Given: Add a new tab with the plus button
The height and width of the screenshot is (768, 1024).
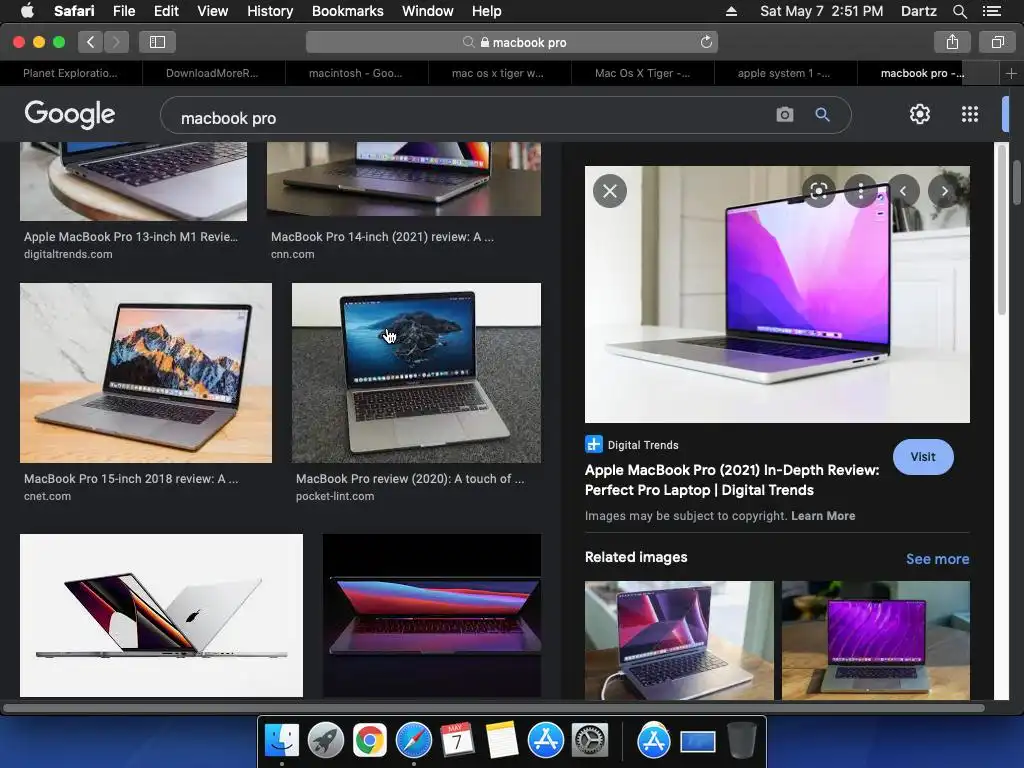Looking at the screenshot, I should [x=1011, y=73].
